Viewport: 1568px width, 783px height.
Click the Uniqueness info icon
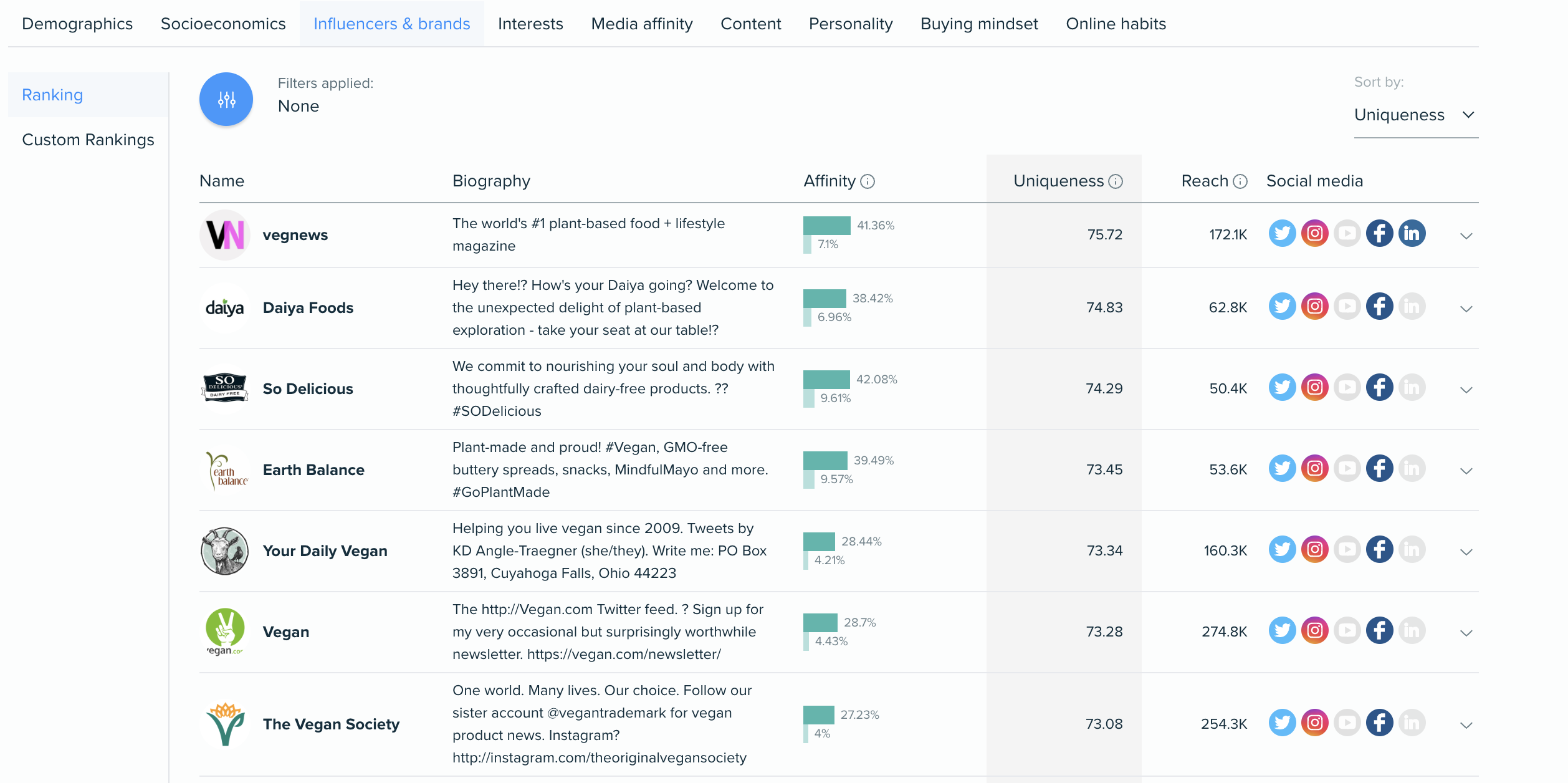[1116, 181]
